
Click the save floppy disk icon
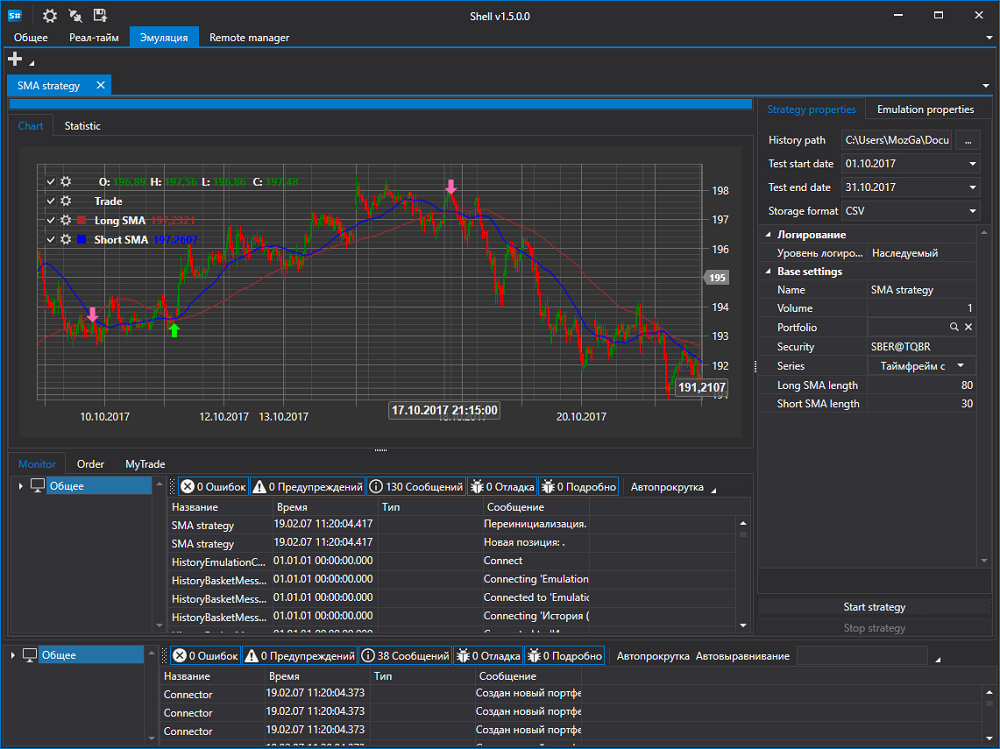coord(99,15)
